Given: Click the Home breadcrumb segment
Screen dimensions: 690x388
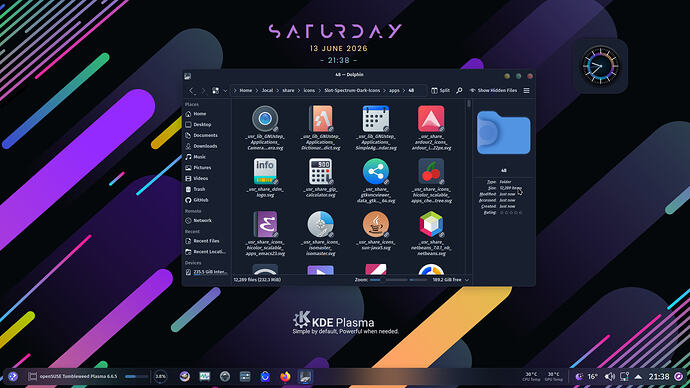Looking at the screenshot, I should tap(246, 91).
